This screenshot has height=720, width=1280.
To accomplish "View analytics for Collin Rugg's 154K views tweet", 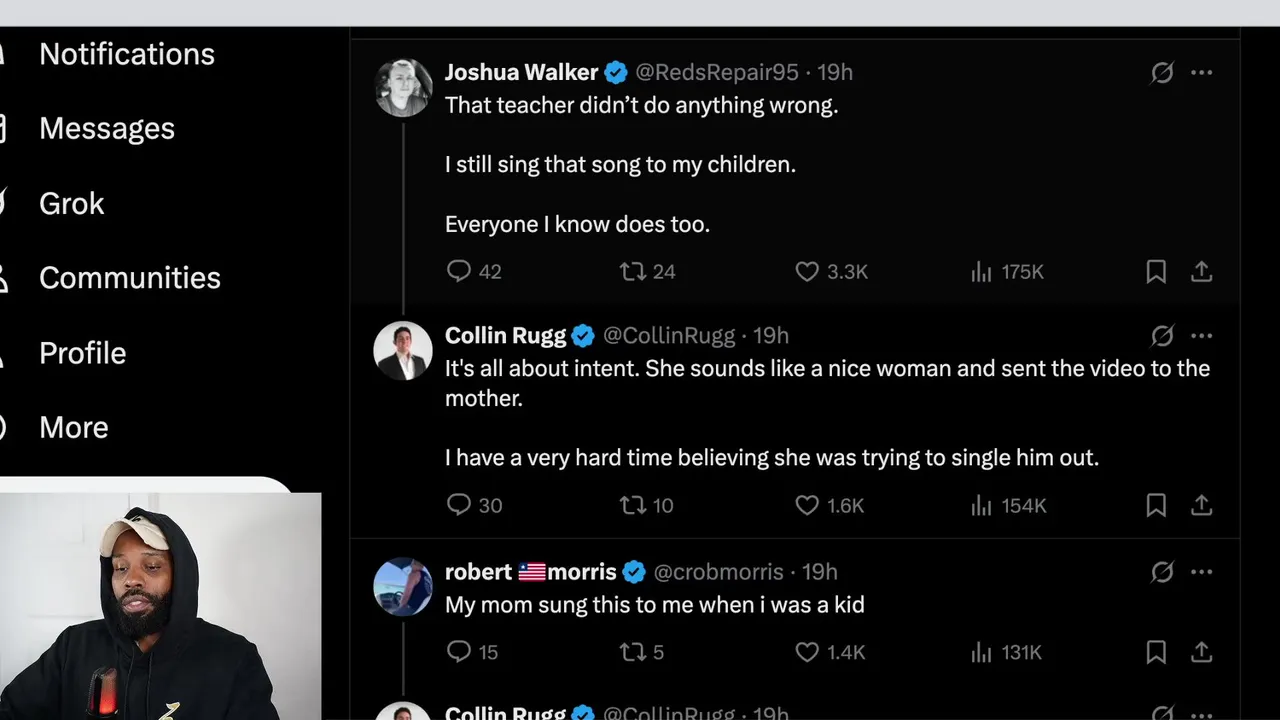I will pos(982,505).
